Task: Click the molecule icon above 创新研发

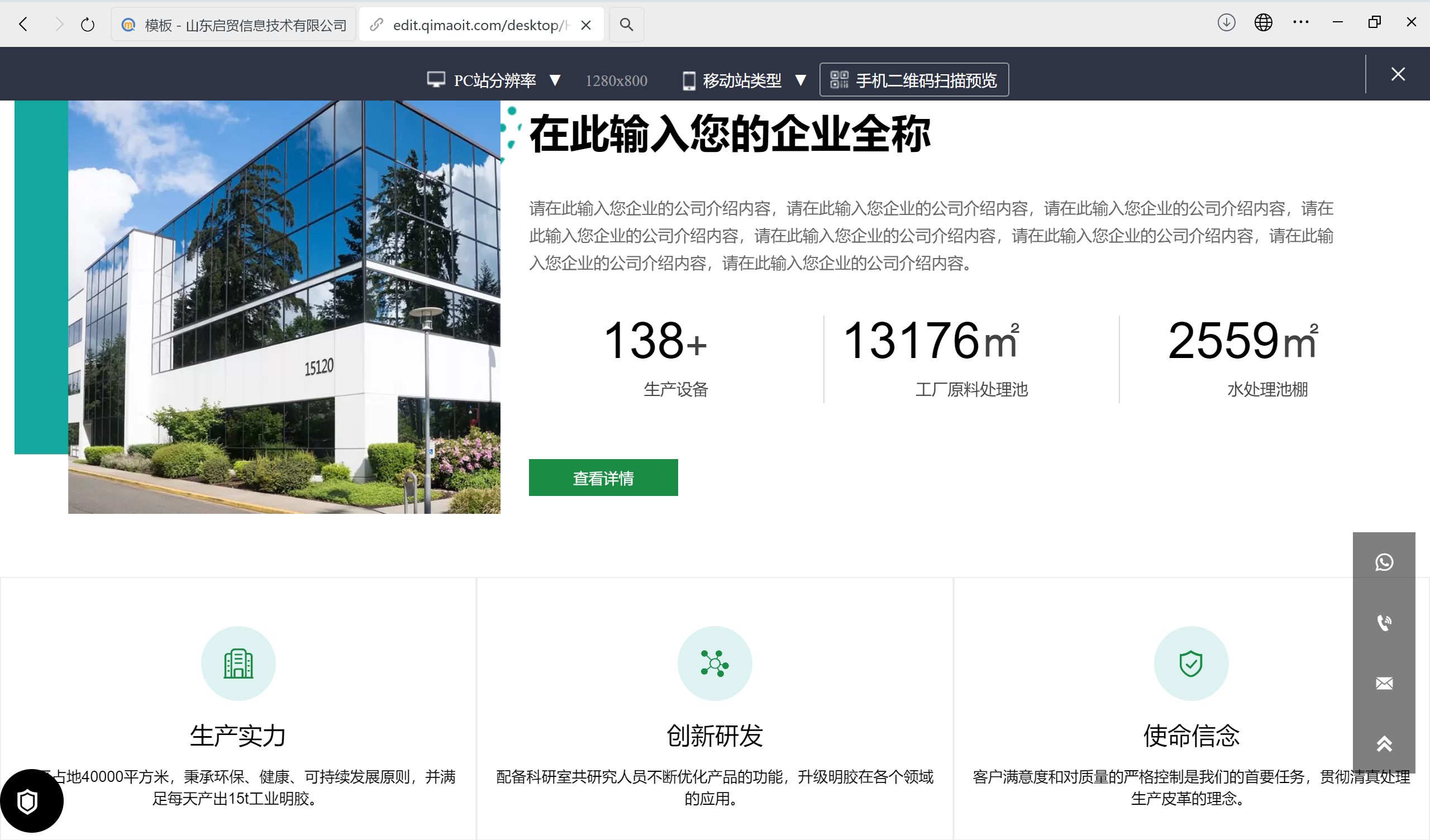Action: coord(714,663)
